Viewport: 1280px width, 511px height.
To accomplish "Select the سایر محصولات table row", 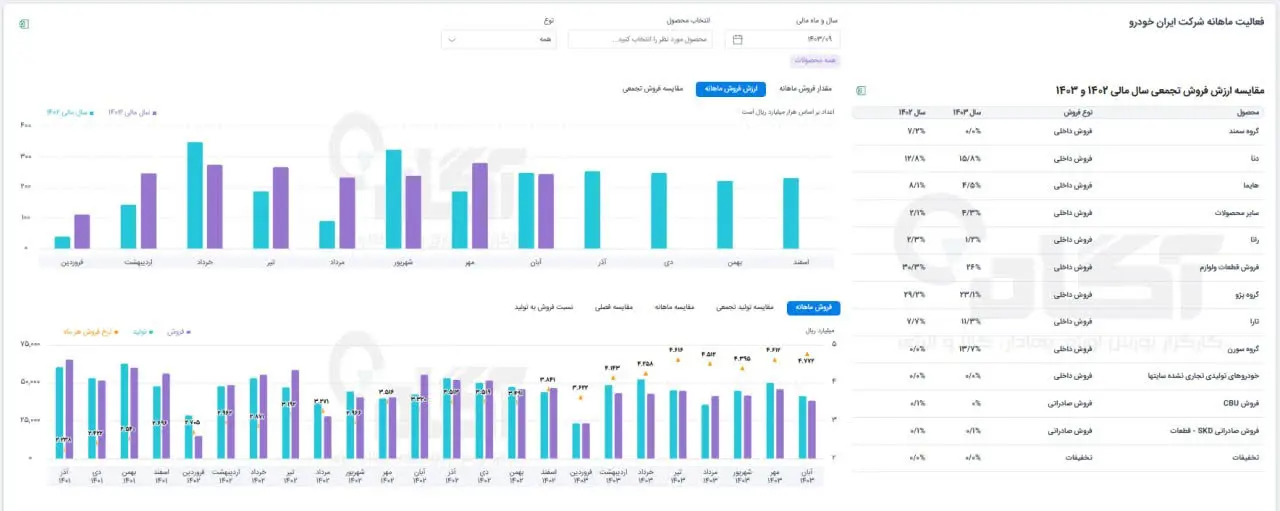I will [x=1060, y=213].
